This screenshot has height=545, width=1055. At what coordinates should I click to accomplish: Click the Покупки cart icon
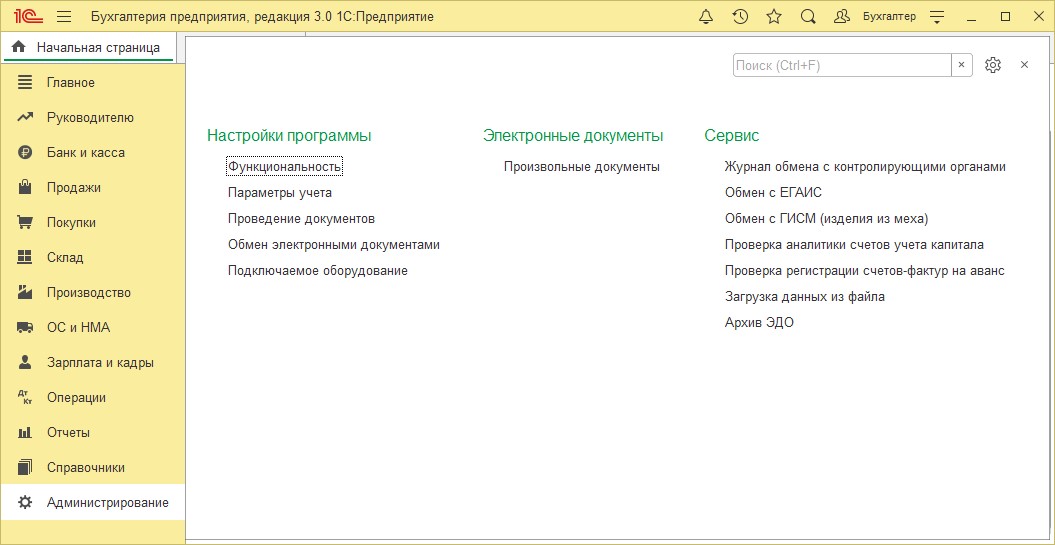point(25,223)
